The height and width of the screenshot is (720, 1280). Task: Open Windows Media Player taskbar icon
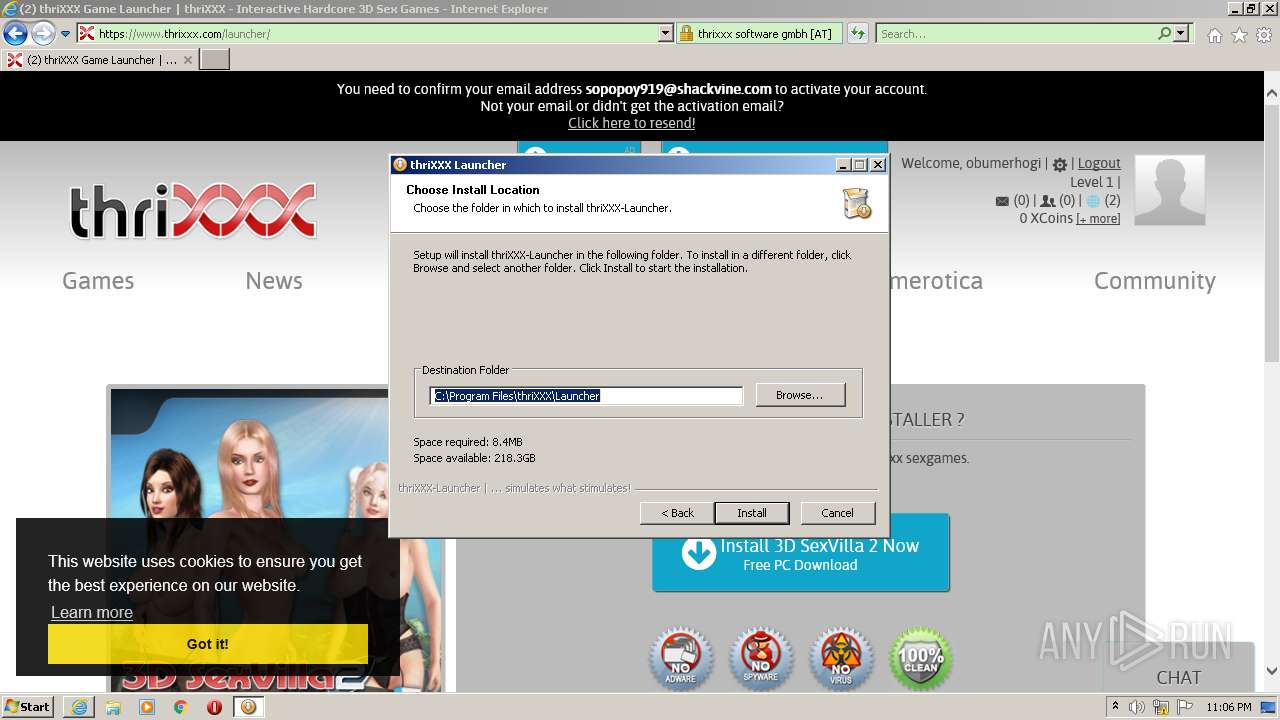pyautogui.click(x=147, y=706)
